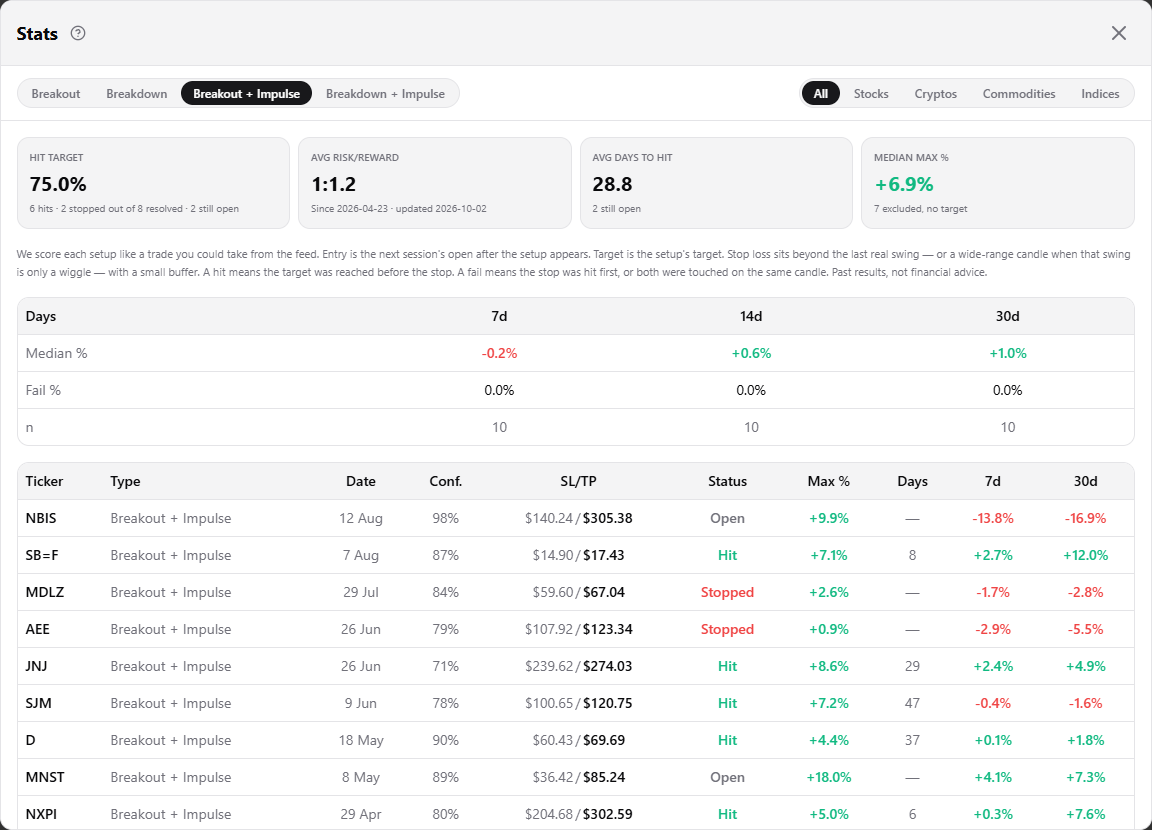
Task: Open the MDLZ ticker row
Action: pos(575,592)
